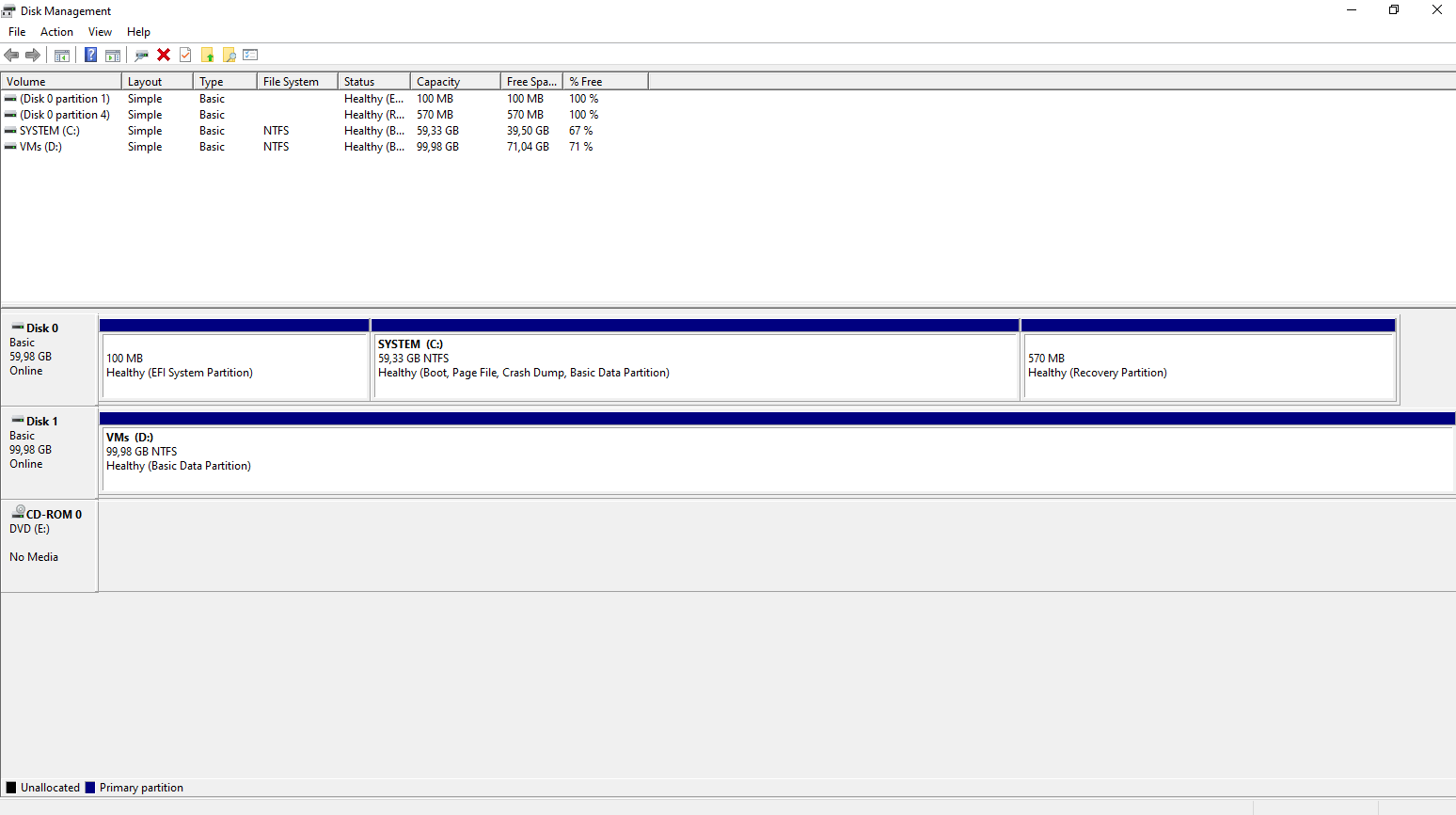This screenshot has height=815, width=1456.
Task: Select the 100 MB EFI System Partition block
Action: point(234,360)
